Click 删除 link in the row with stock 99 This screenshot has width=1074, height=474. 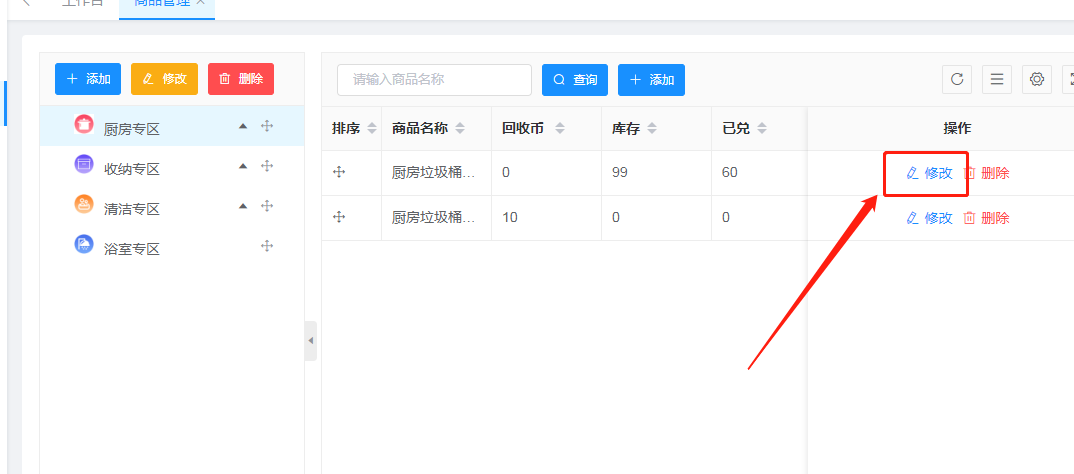pos(986,173)
